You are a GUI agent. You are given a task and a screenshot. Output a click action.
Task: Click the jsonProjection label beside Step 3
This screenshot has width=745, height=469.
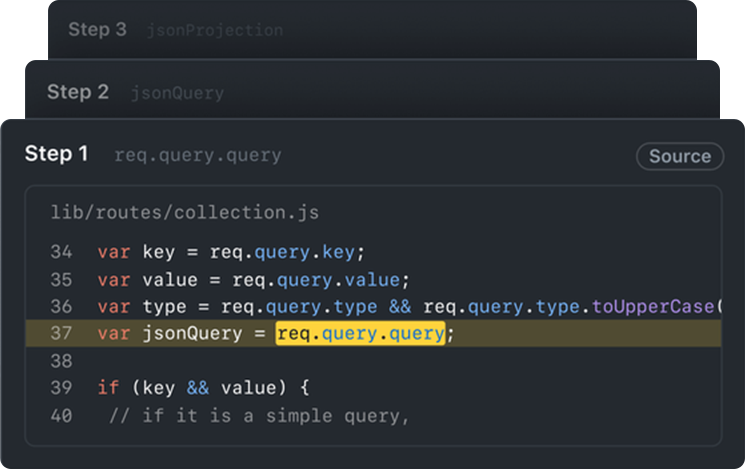point(215,30)
